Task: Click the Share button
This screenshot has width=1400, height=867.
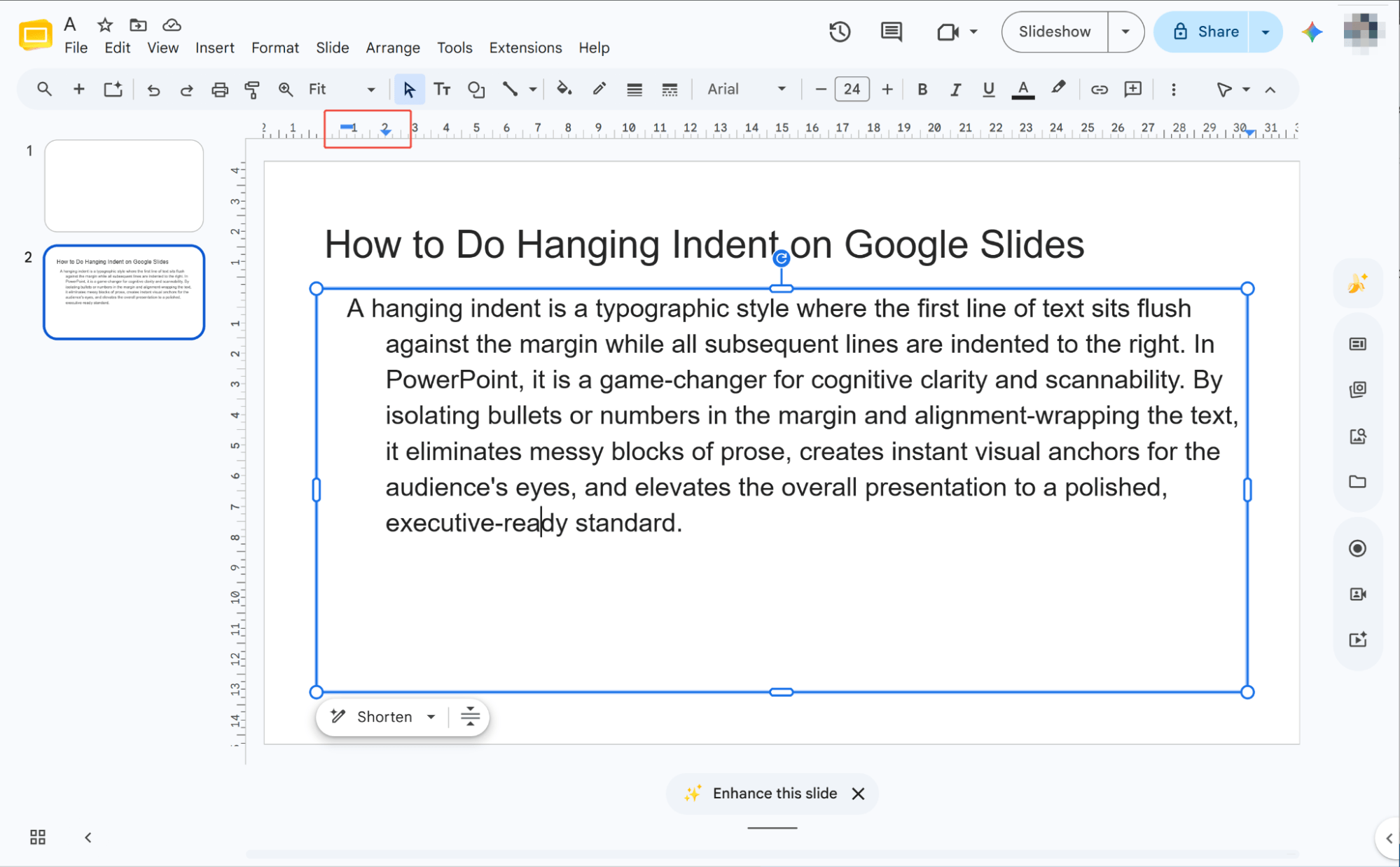Action: tap(1202, 32)
